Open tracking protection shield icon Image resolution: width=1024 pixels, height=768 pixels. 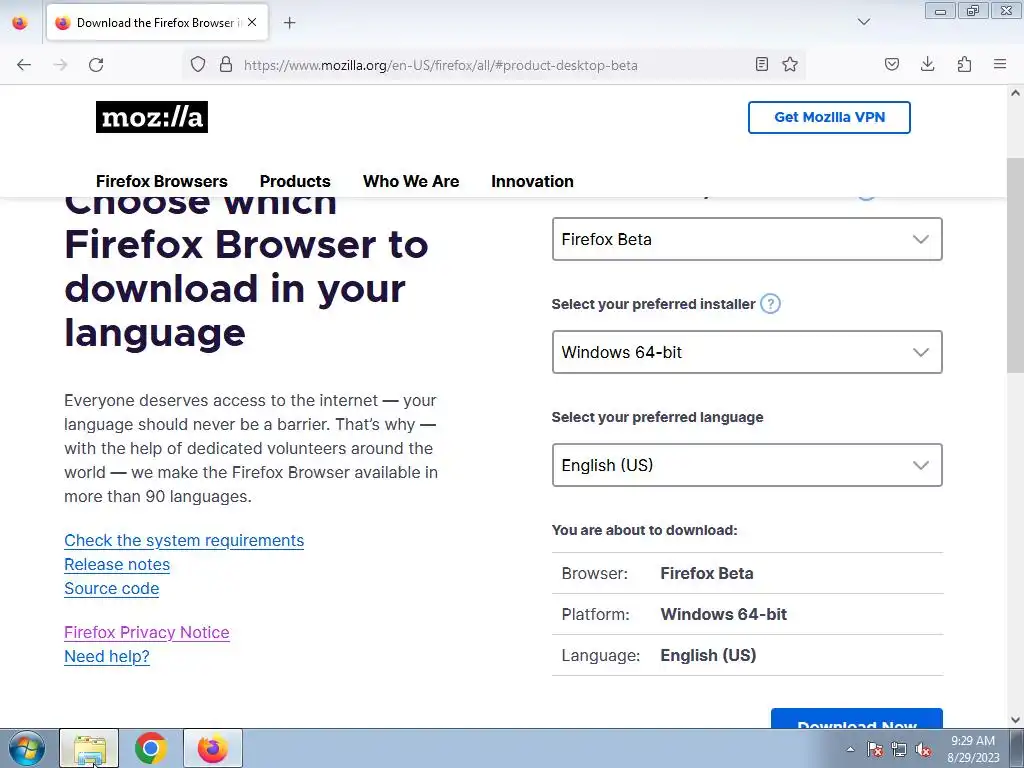click(198, 64)
